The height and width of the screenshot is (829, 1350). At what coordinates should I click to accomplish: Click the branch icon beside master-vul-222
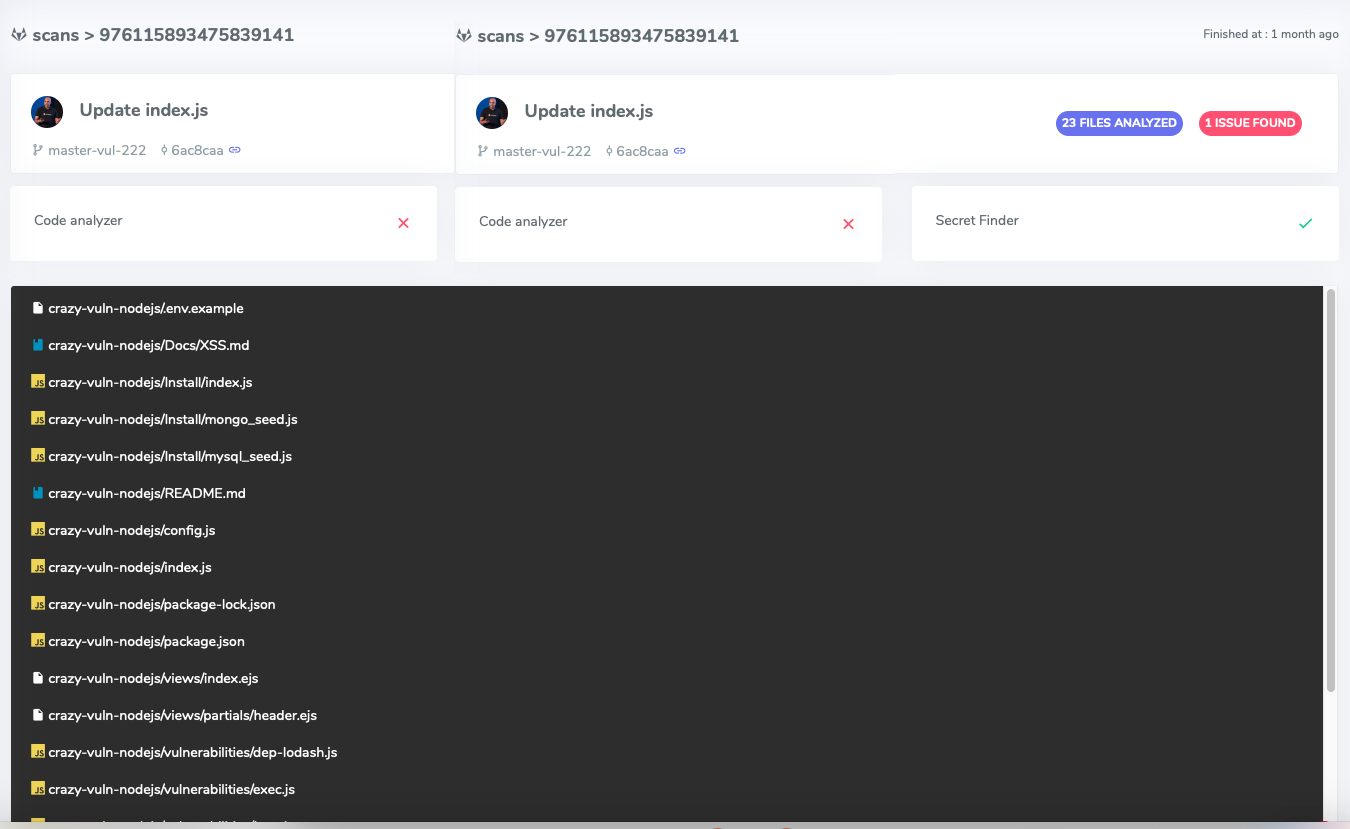point(38,149)
